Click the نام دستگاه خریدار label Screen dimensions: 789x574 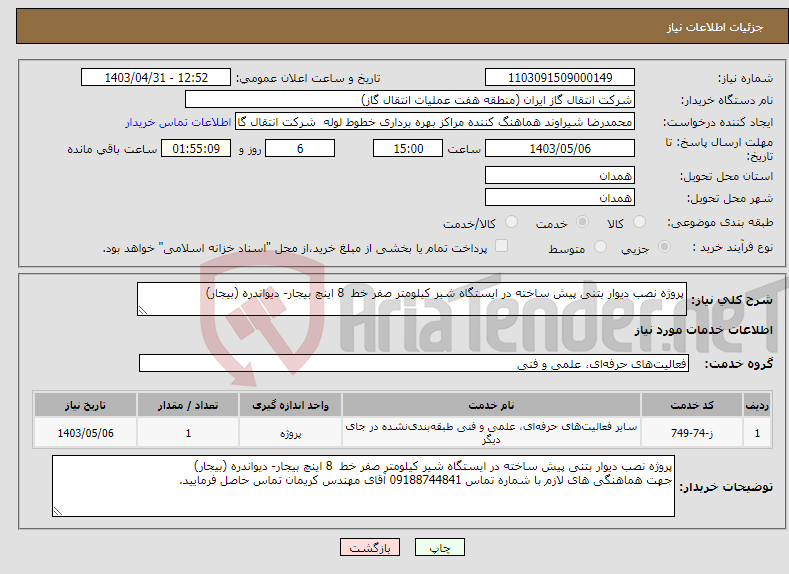coord(727,100)
